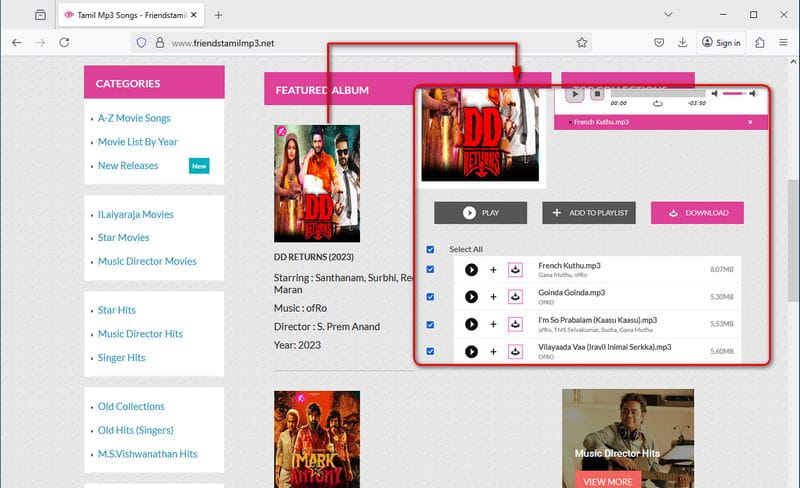Image resolution: width=800 pixels, height=488 pixels.
Task: Uncheck the French Kuthu.mp3 checkbox
Action: coord(430,270)
